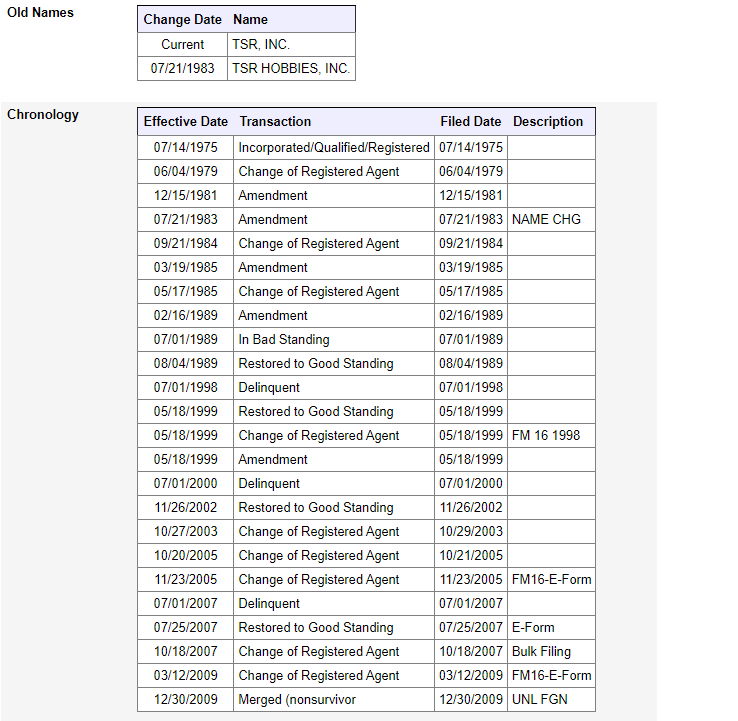Click 'Restored to Good Standing' in 11/26/2002 row

coord(334,508)
